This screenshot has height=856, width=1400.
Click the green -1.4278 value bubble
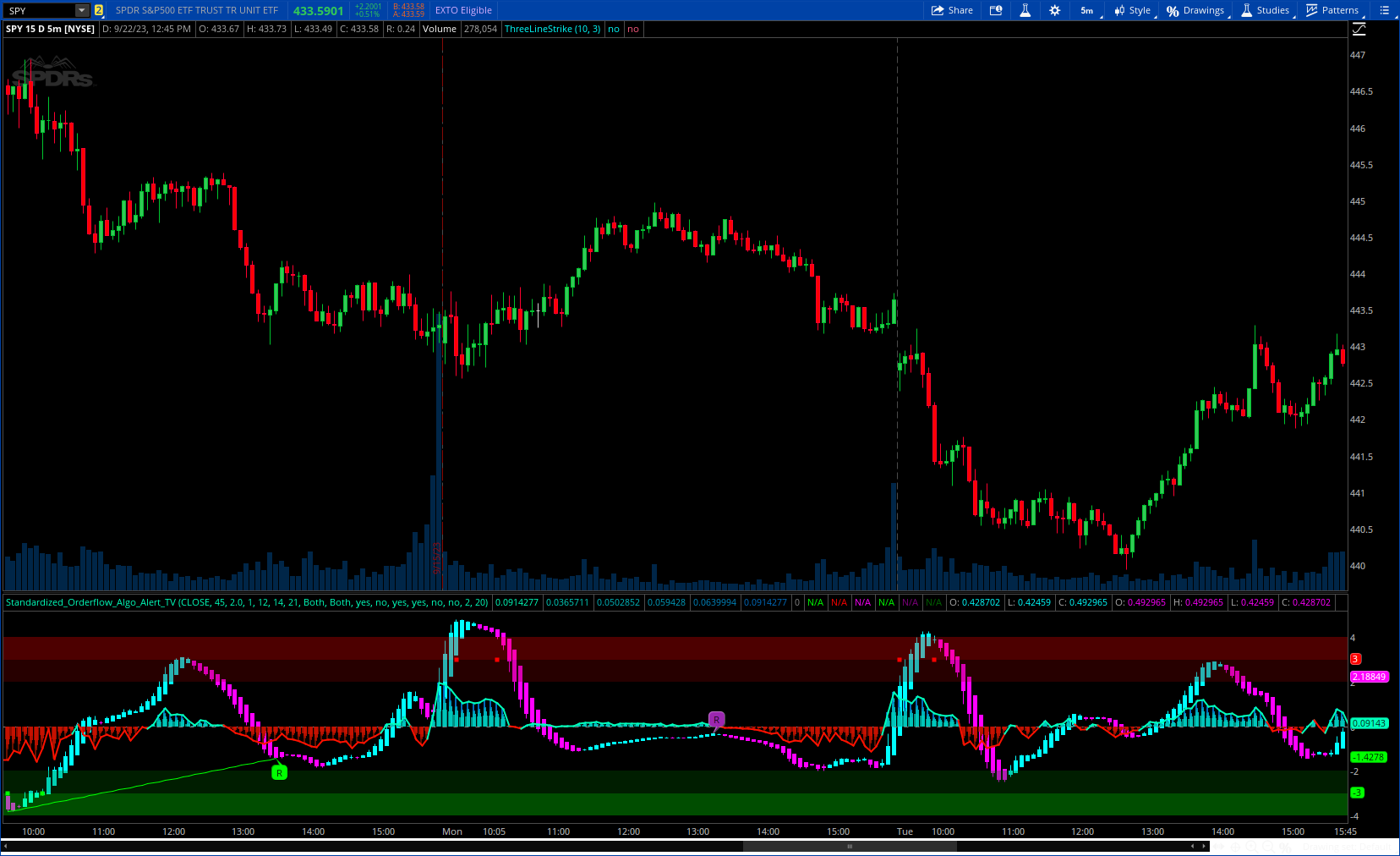point(1368,757)
